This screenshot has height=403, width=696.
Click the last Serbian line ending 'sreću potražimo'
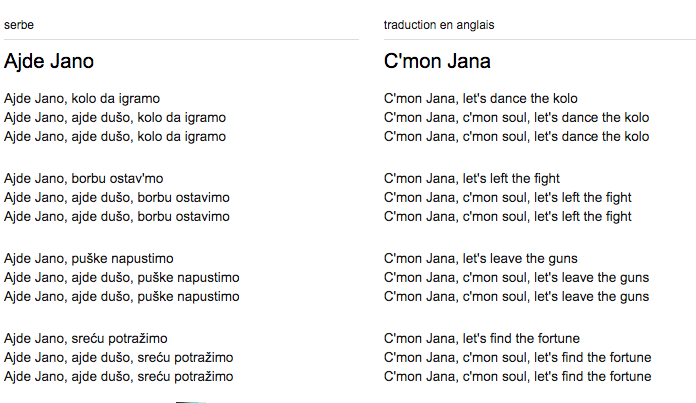click(119, 376)
